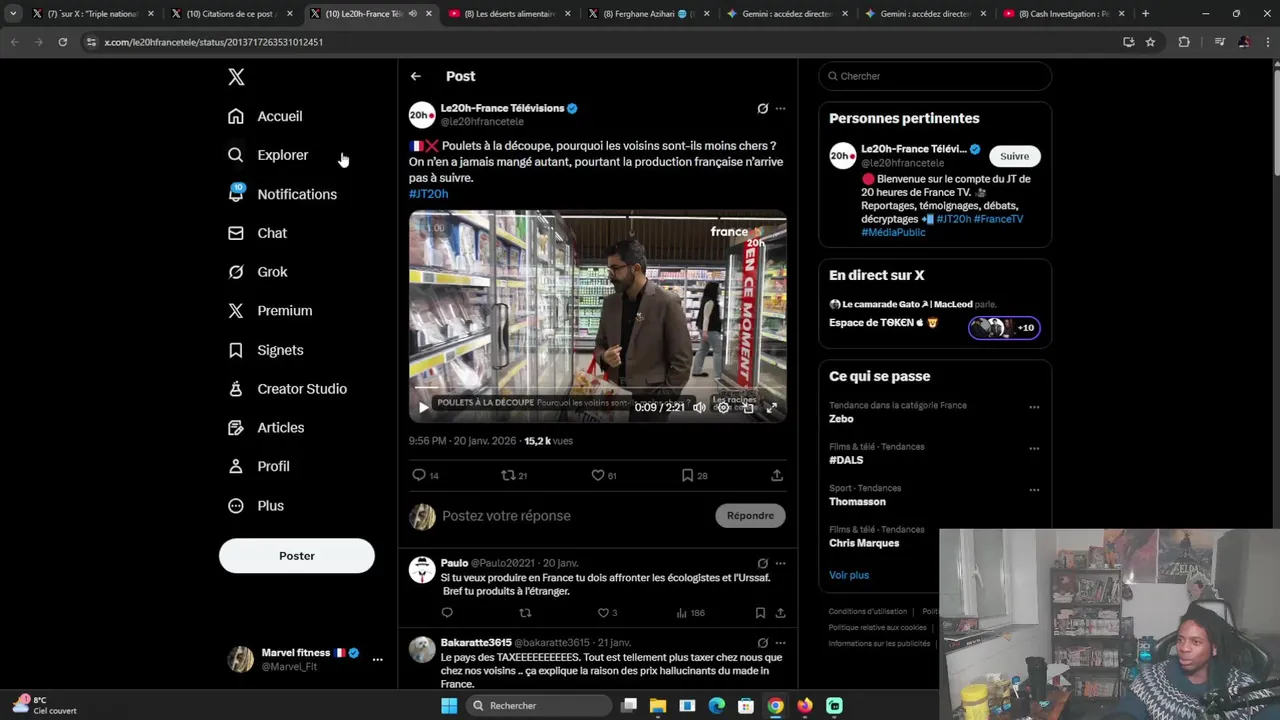Click the taskbar Rechercher search box
This screenshot has height=720, width=1280.
[539, 706]
